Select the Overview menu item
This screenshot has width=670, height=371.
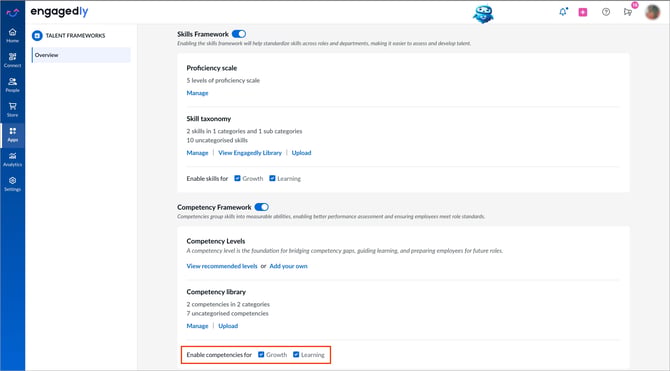(81, 55)
